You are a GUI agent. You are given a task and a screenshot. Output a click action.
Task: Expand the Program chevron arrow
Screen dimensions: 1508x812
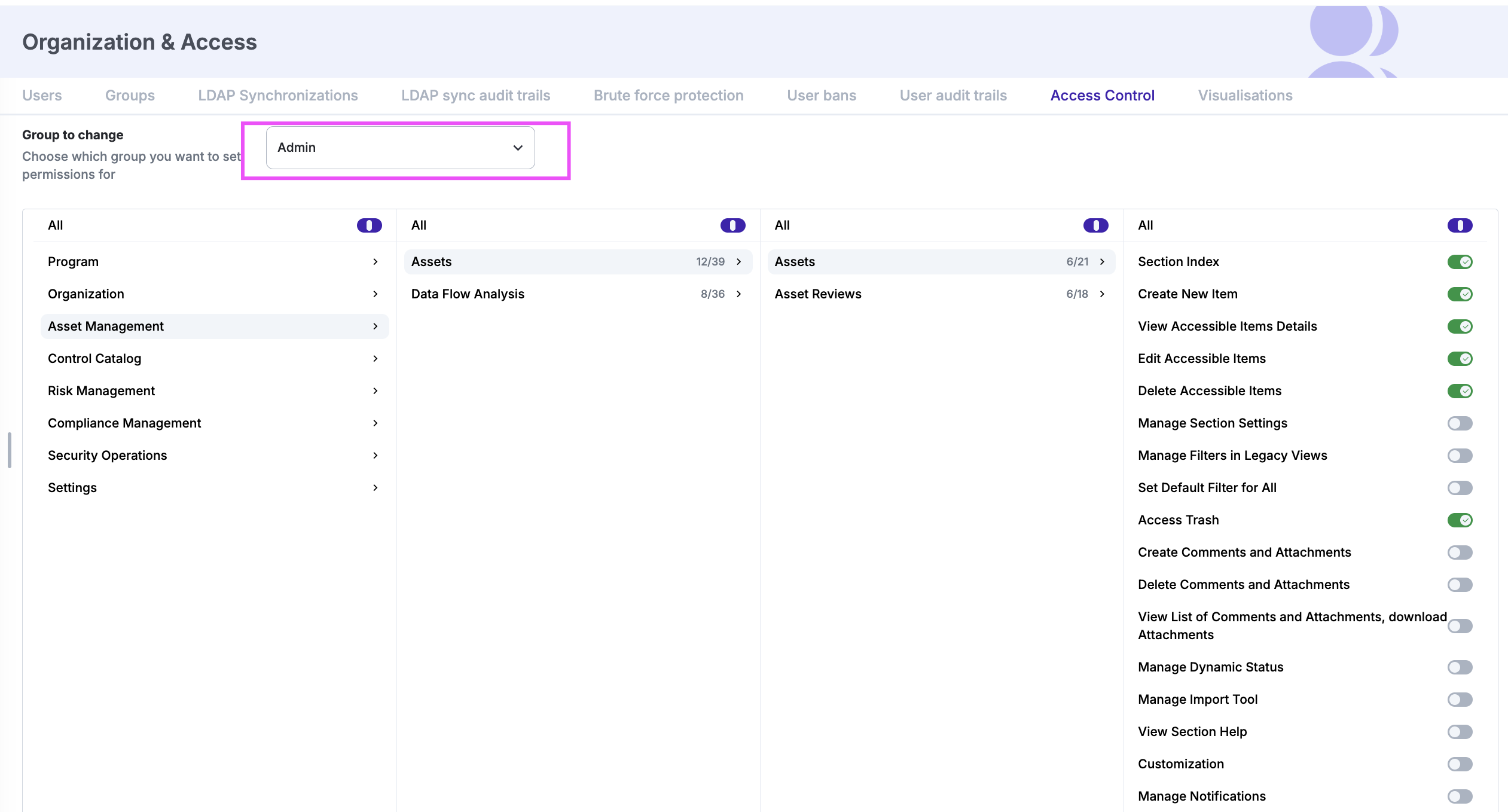[x=375, y=262]
